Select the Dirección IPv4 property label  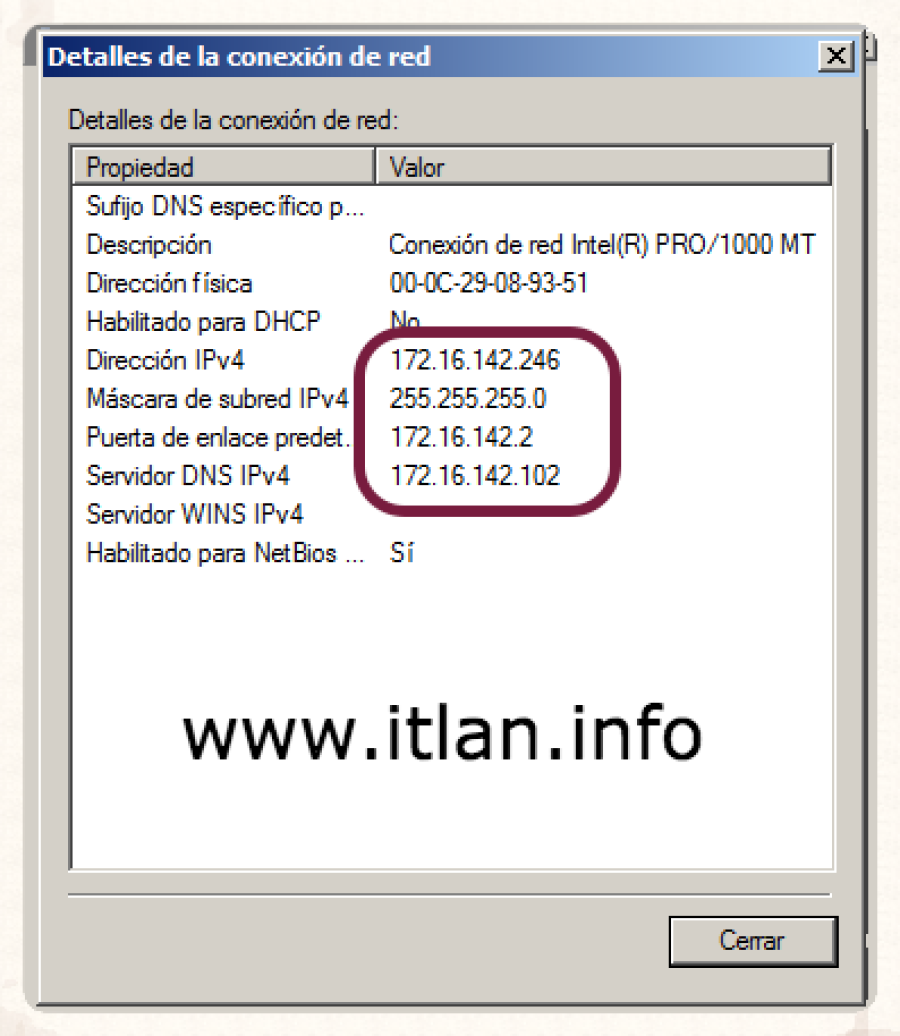tap(165, 360)
